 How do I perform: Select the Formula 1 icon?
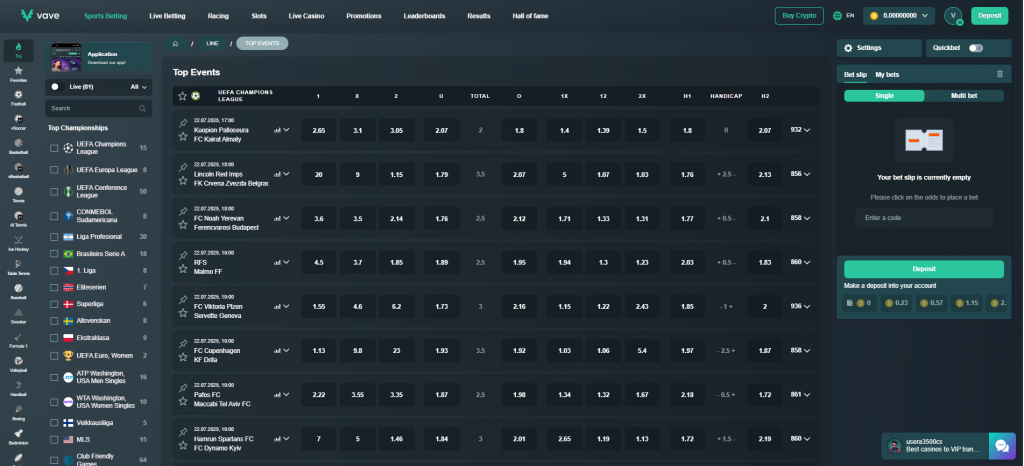pos(18,336)
